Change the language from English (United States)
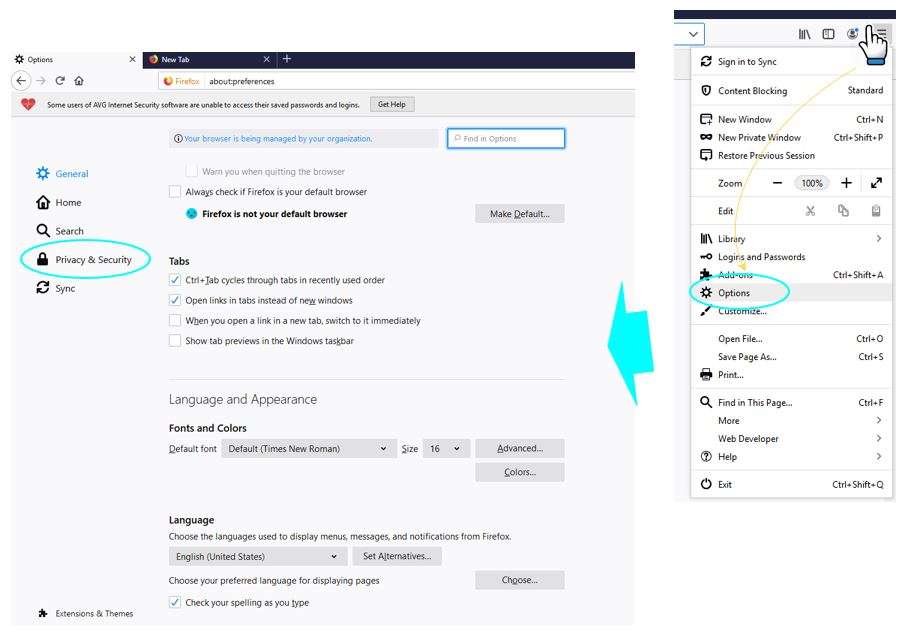Image resolution: width=906 pixels, height=642 pixels. point(256,556)
